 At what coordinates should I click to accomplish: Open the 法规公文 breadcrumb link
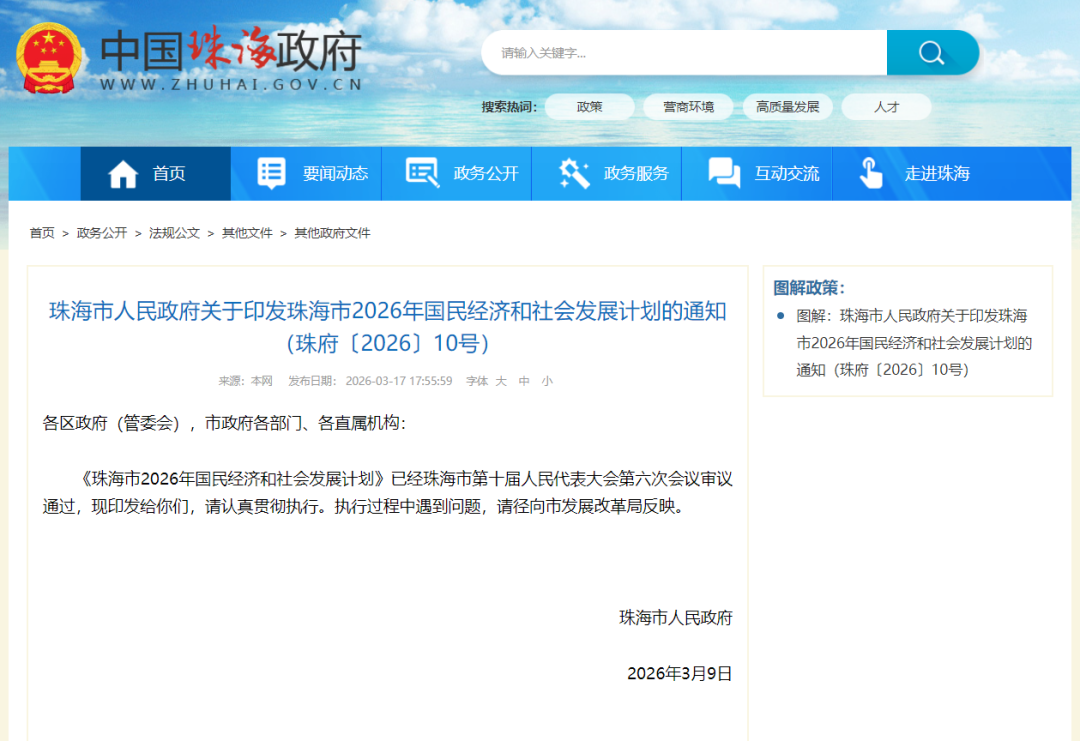pos(172,232)
